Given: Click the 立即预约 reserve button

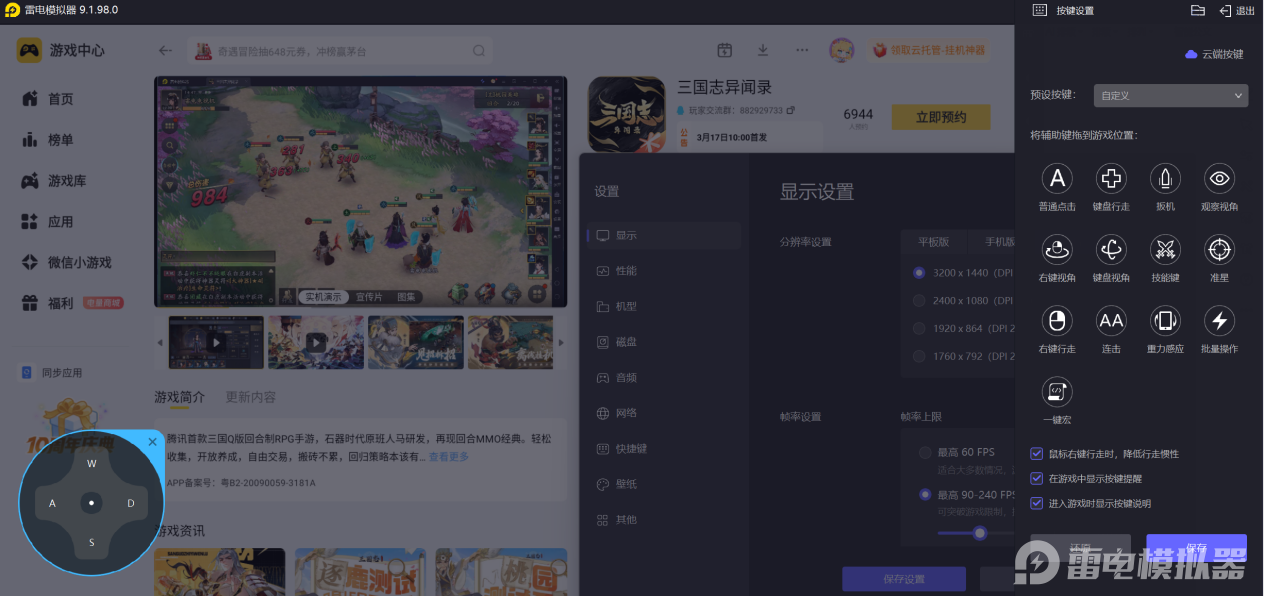Looking at the screenshot, I should click(x=941, y=117).
